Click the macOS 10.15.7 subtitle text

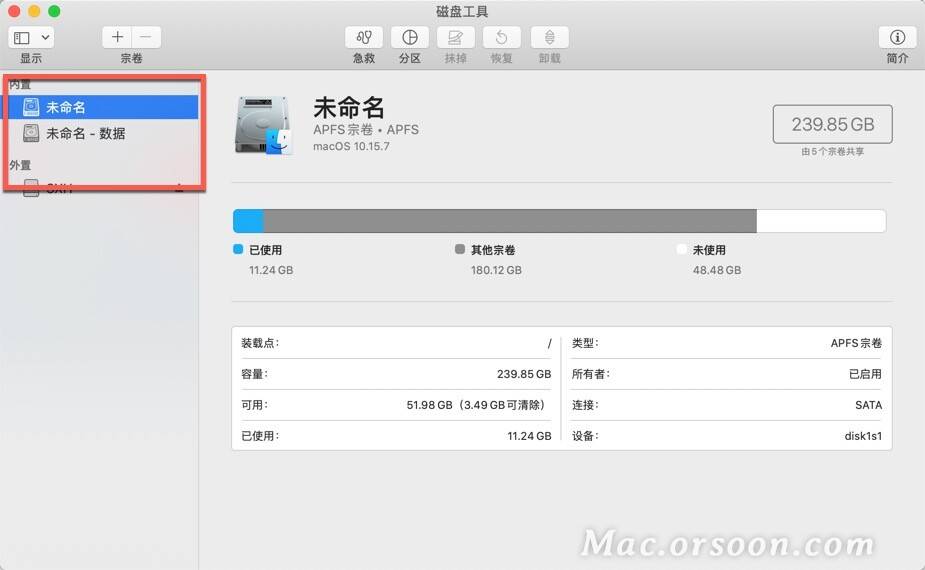coord(352,146)
